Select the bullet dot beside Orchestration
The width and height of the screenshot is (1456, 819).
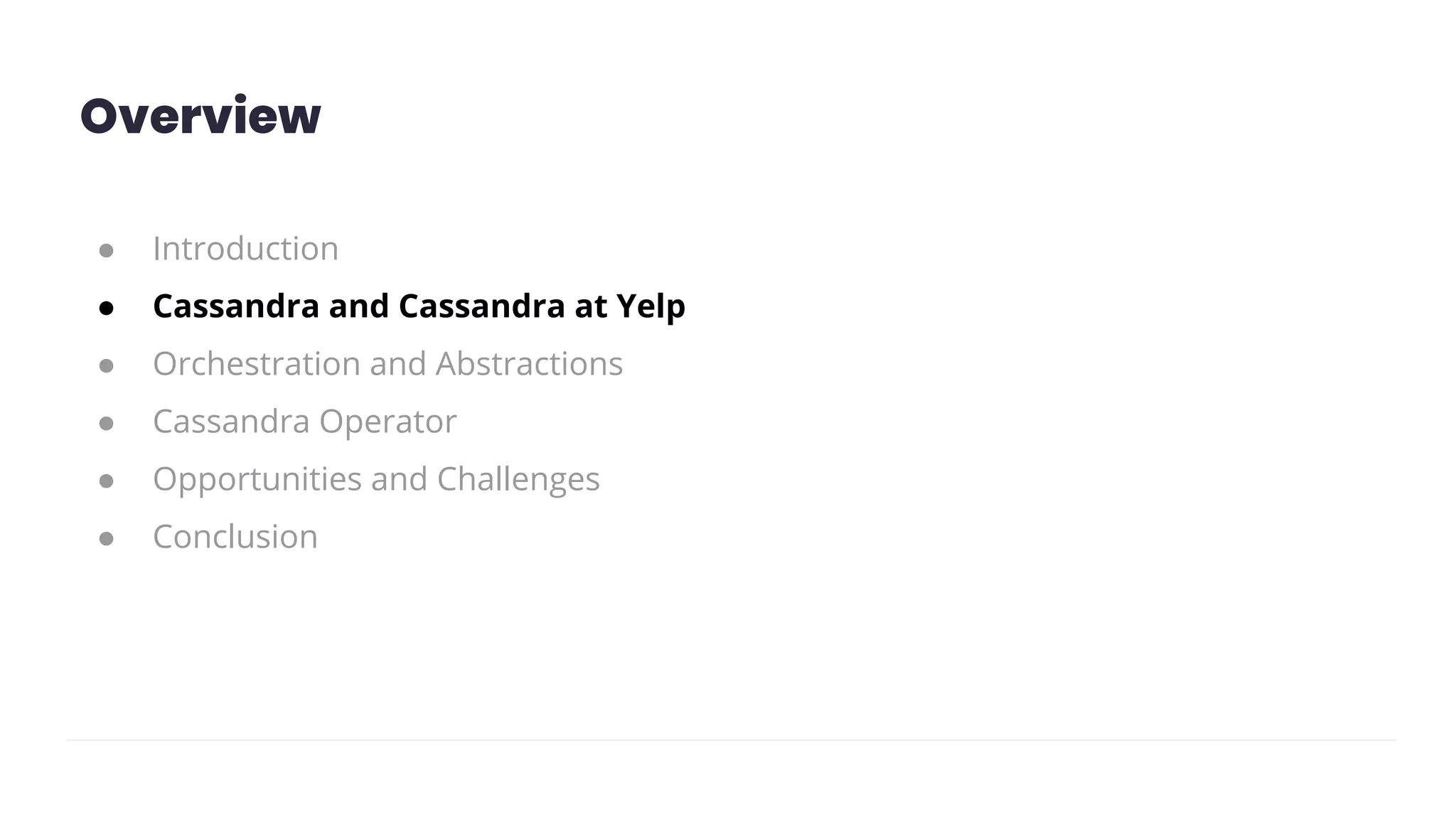(107, 365)
